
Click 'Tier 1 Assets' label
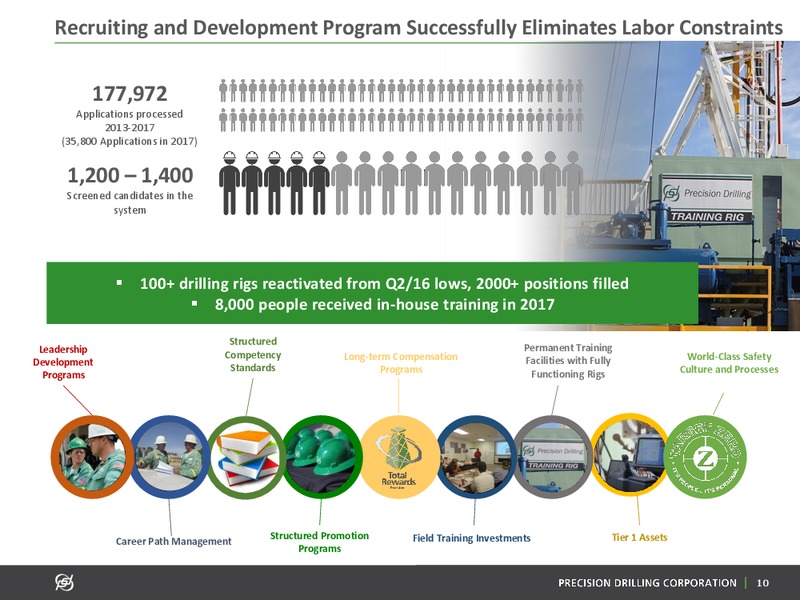pos(639,537)
